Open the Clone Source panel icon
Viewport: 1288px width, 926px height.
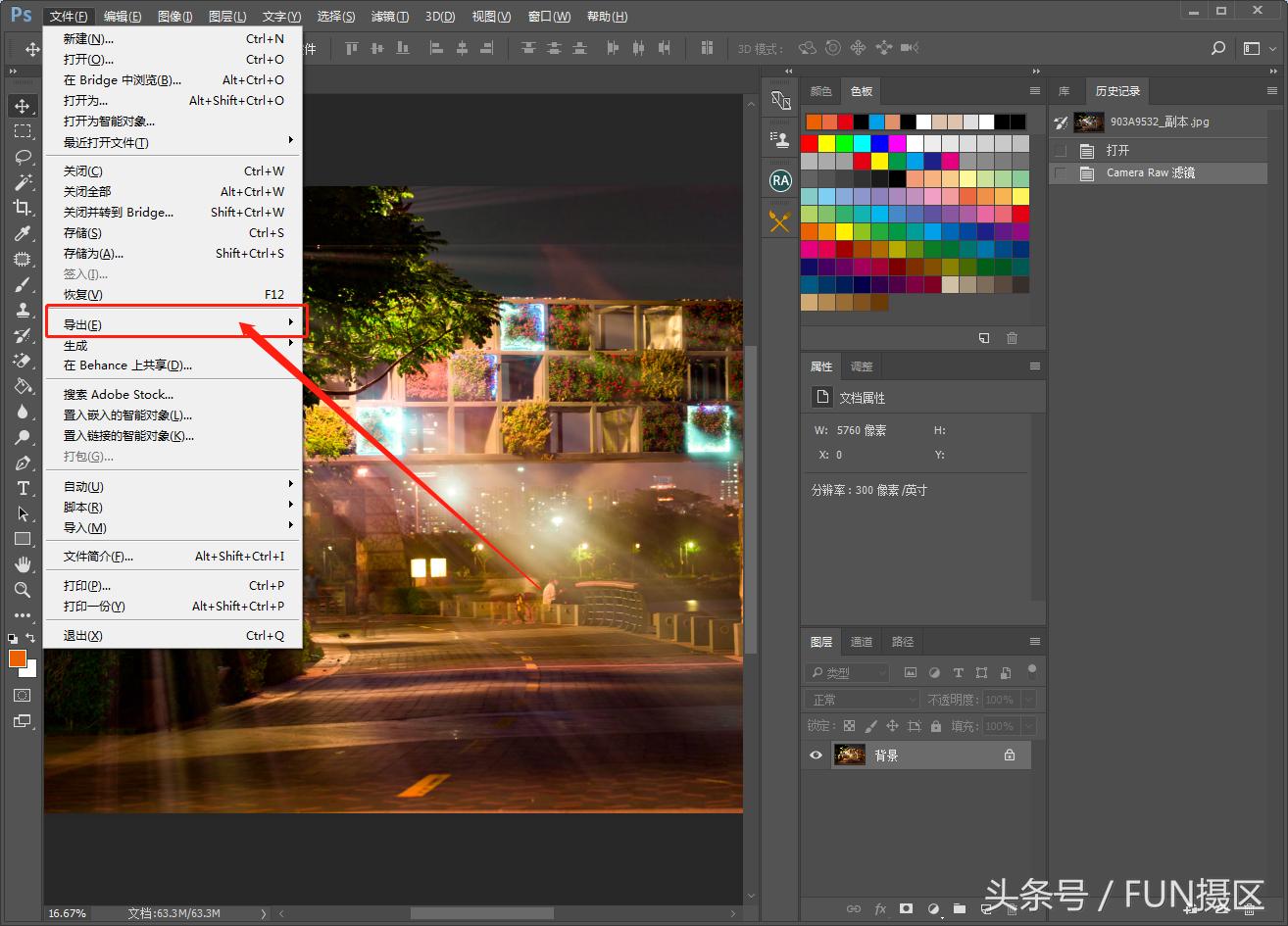780,138
